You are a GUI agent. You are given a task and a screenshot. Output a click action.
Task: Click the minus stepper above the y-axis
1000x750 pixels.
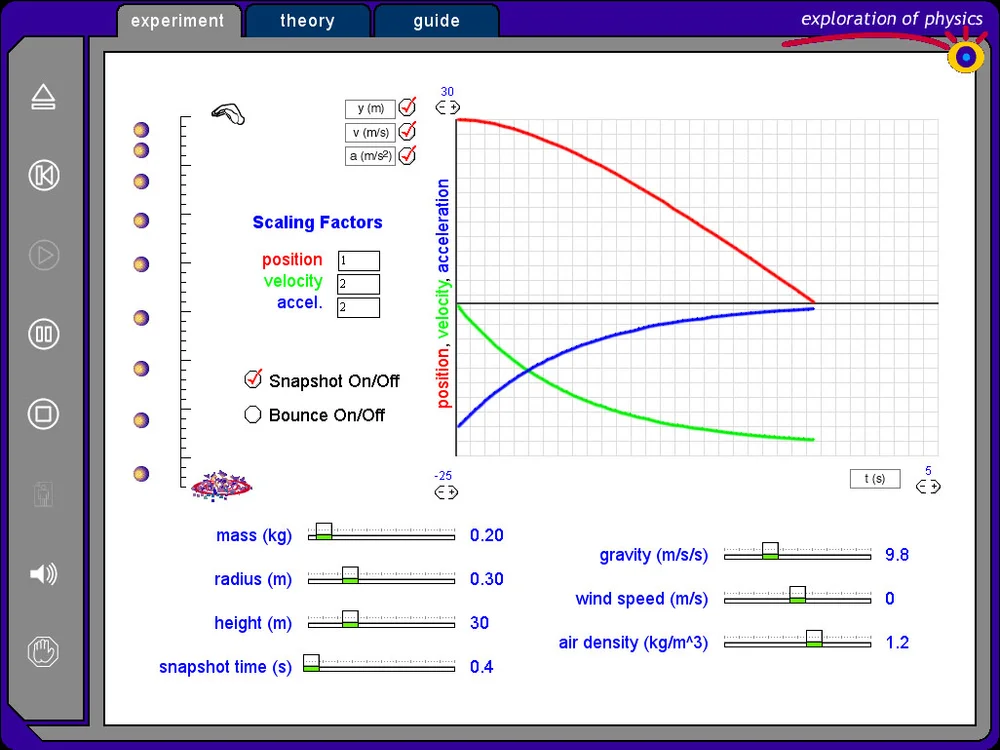click(x=440, y=107)
